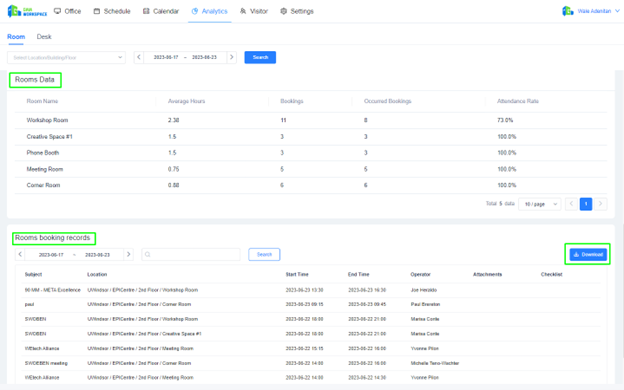Open the Select Location/Building/Floor dropdown
This screenshot has width=624, height=390.
66,57
